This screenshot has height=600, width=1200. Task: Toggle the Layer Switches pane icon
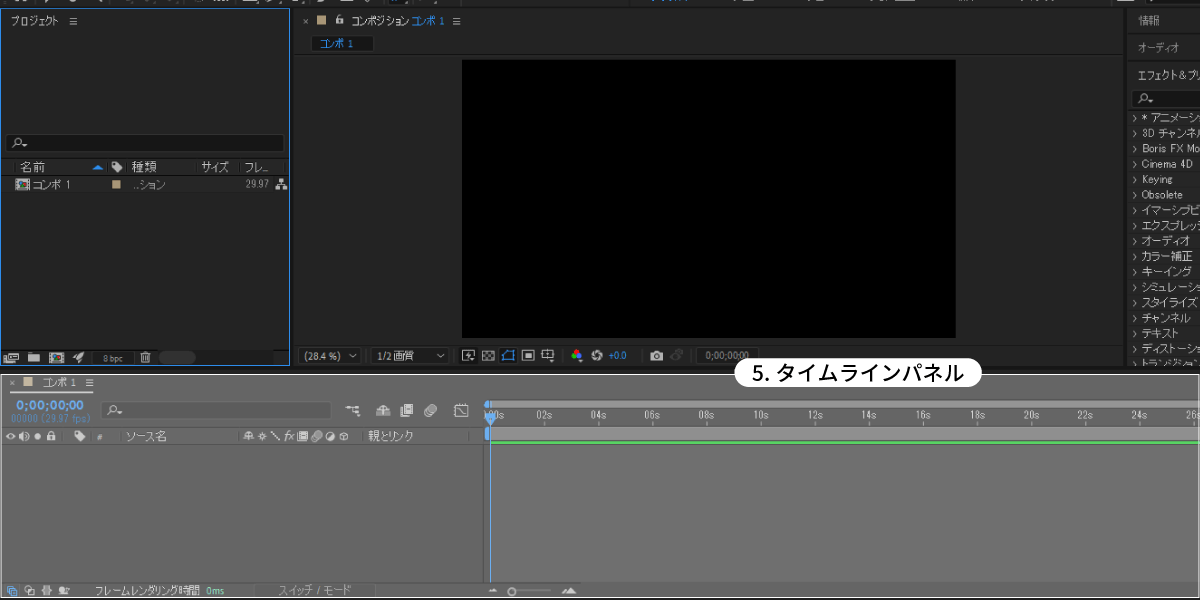12,591
